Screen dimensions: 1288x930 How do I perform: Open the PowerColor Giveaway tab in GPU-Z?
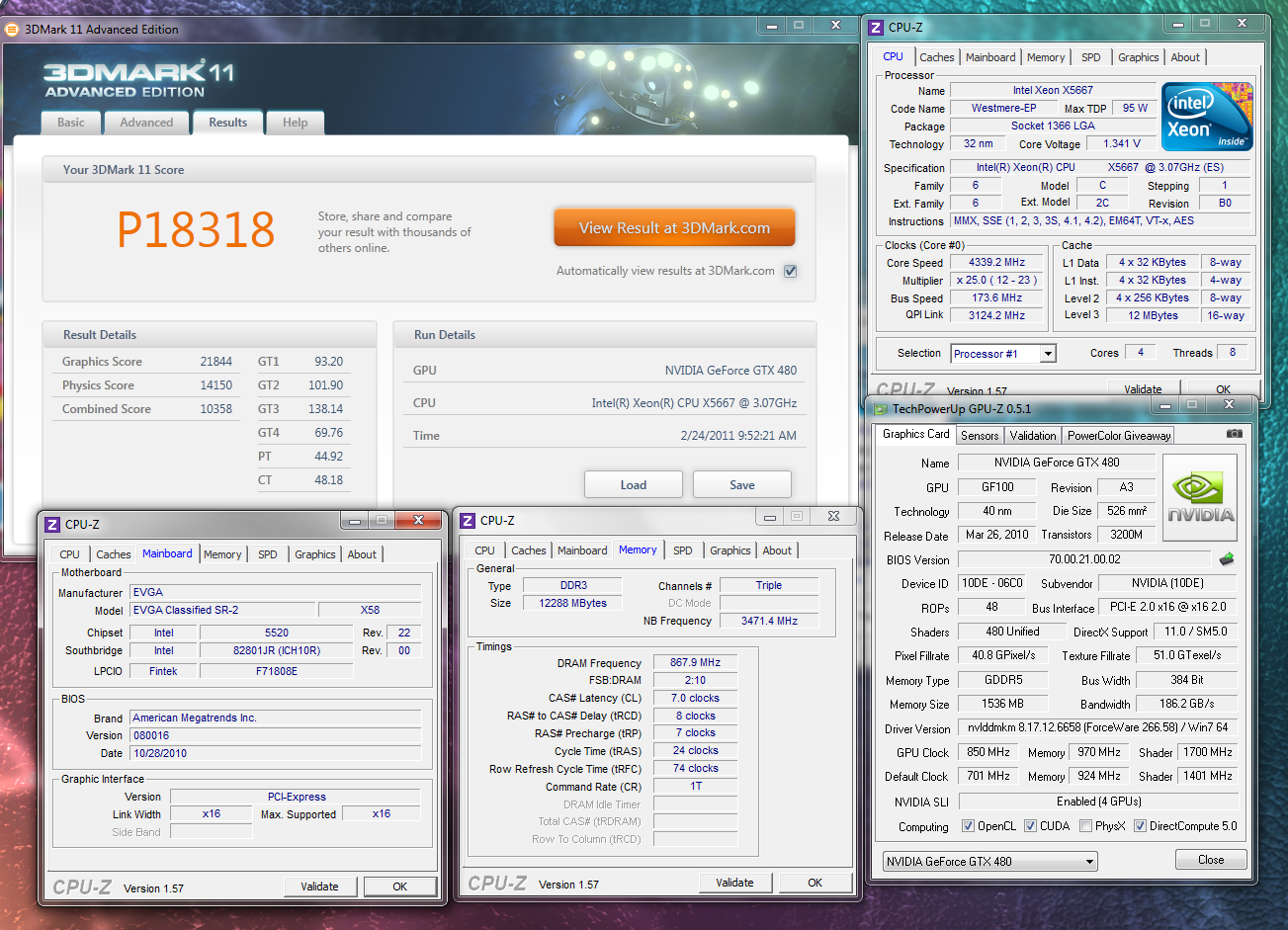coord(1119,435)
